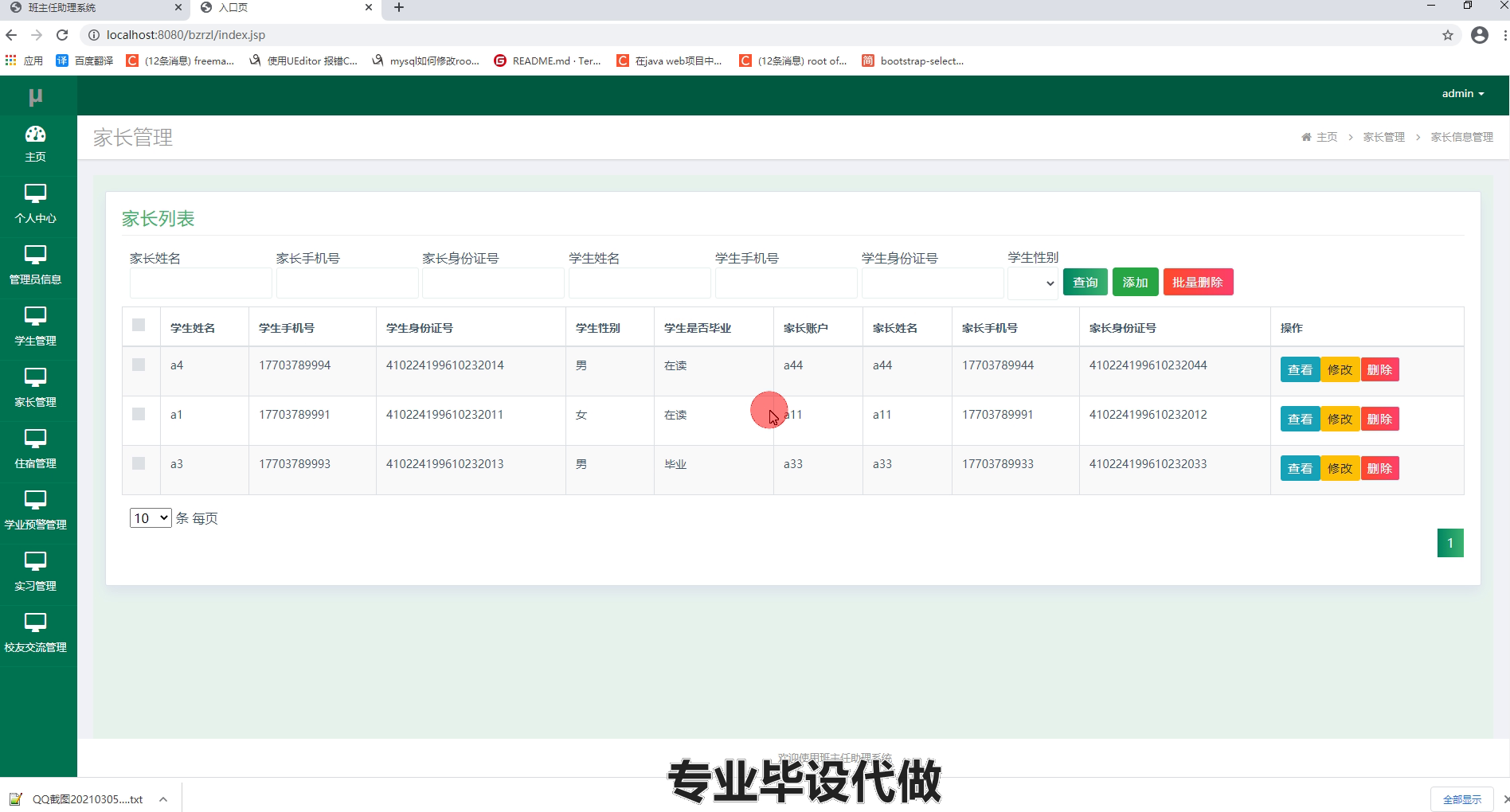Open 家长管理 monitor icon in sidebar
The image size is (1510, 812).
(x=35, y=377)
